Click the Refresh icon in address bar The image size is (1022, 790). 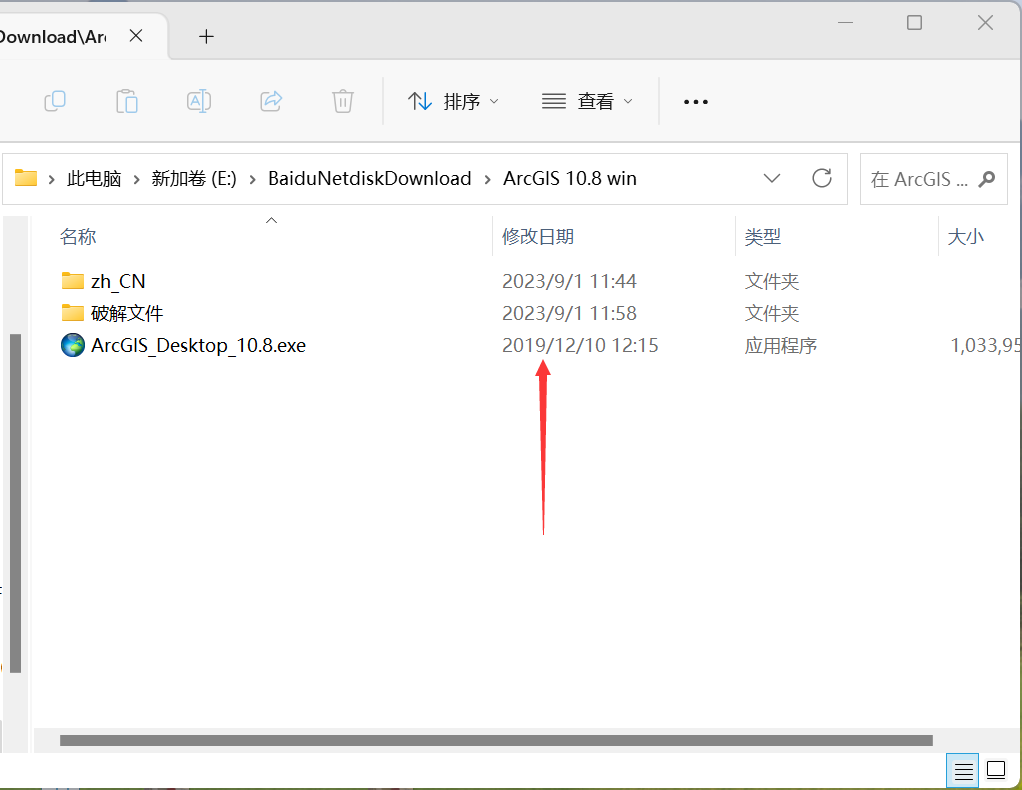click(821, 178)
